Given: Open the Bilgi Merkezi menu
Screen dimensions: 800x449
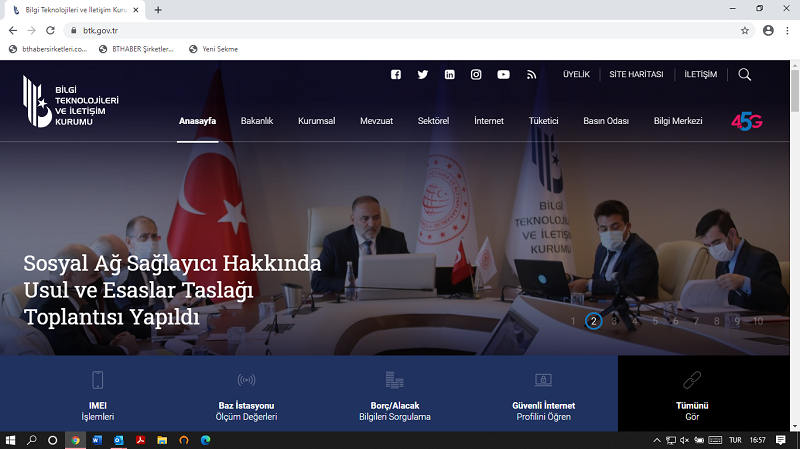Looking at the screenshot, I should [678, 121].
